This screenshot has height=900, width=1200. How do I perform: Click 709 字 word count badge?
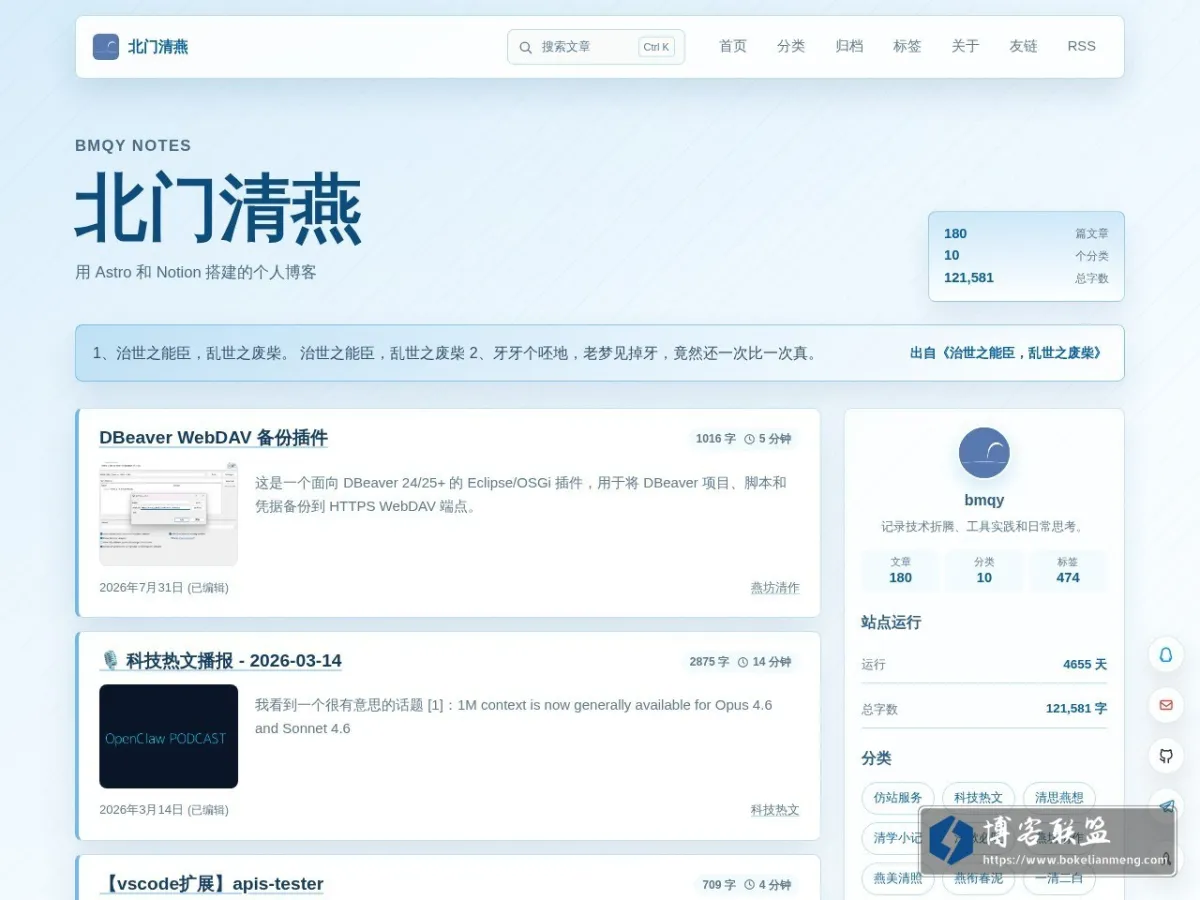pos(718,885)
